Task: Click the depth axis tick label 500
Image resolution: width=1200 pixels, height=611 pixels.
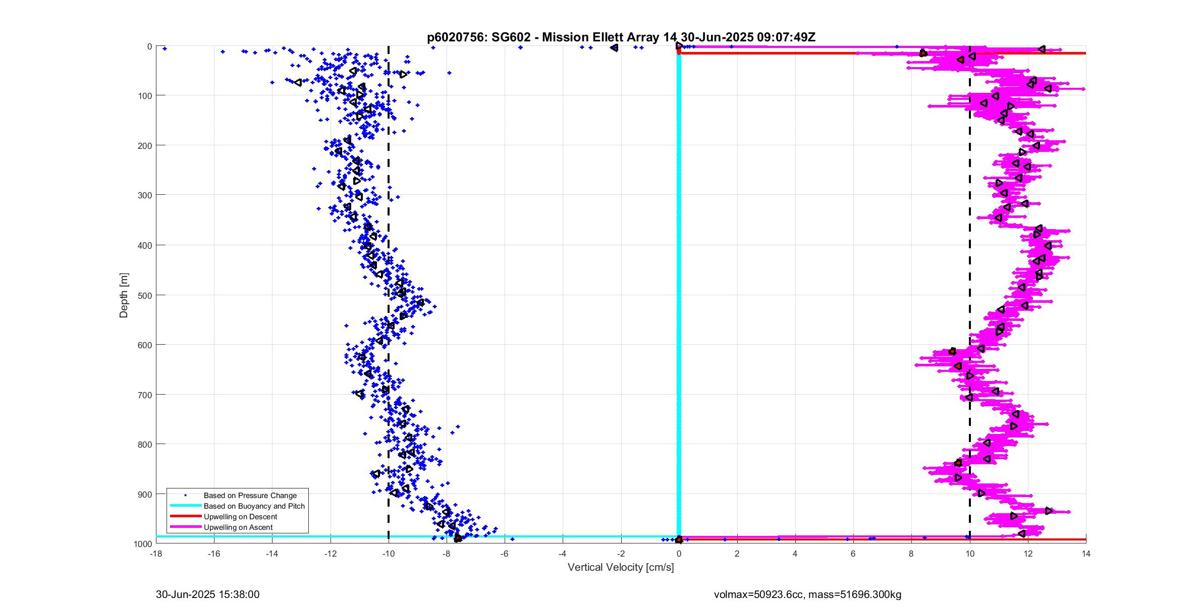Action: point(144,295)
